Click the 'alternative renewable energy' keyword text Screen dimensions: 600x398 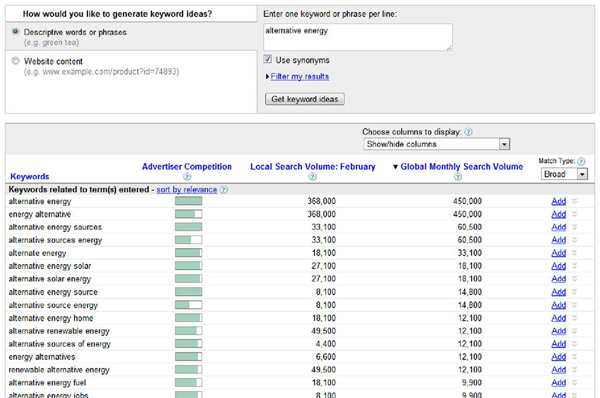[x=59, y=331]
